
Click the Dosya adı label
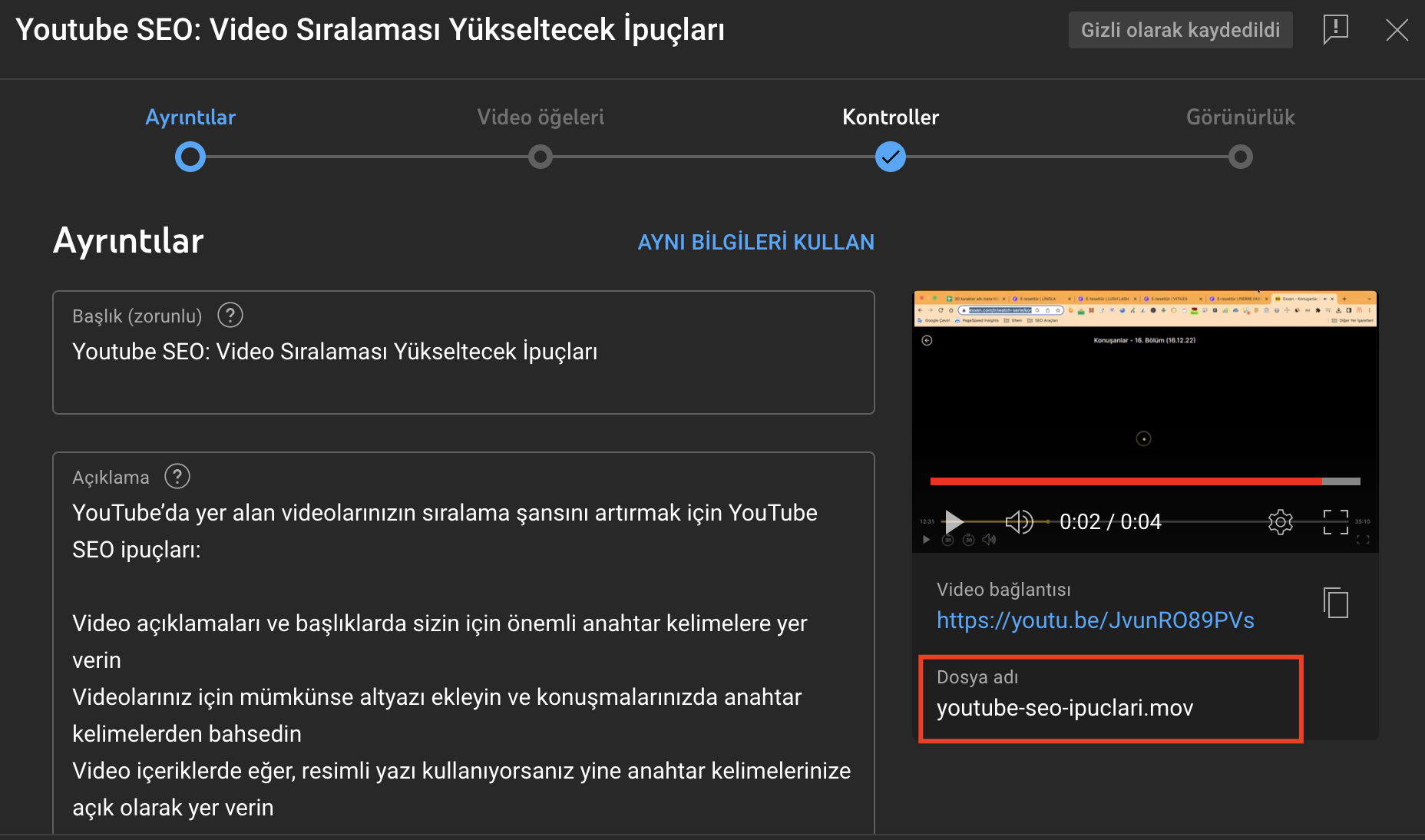point(977,677)
